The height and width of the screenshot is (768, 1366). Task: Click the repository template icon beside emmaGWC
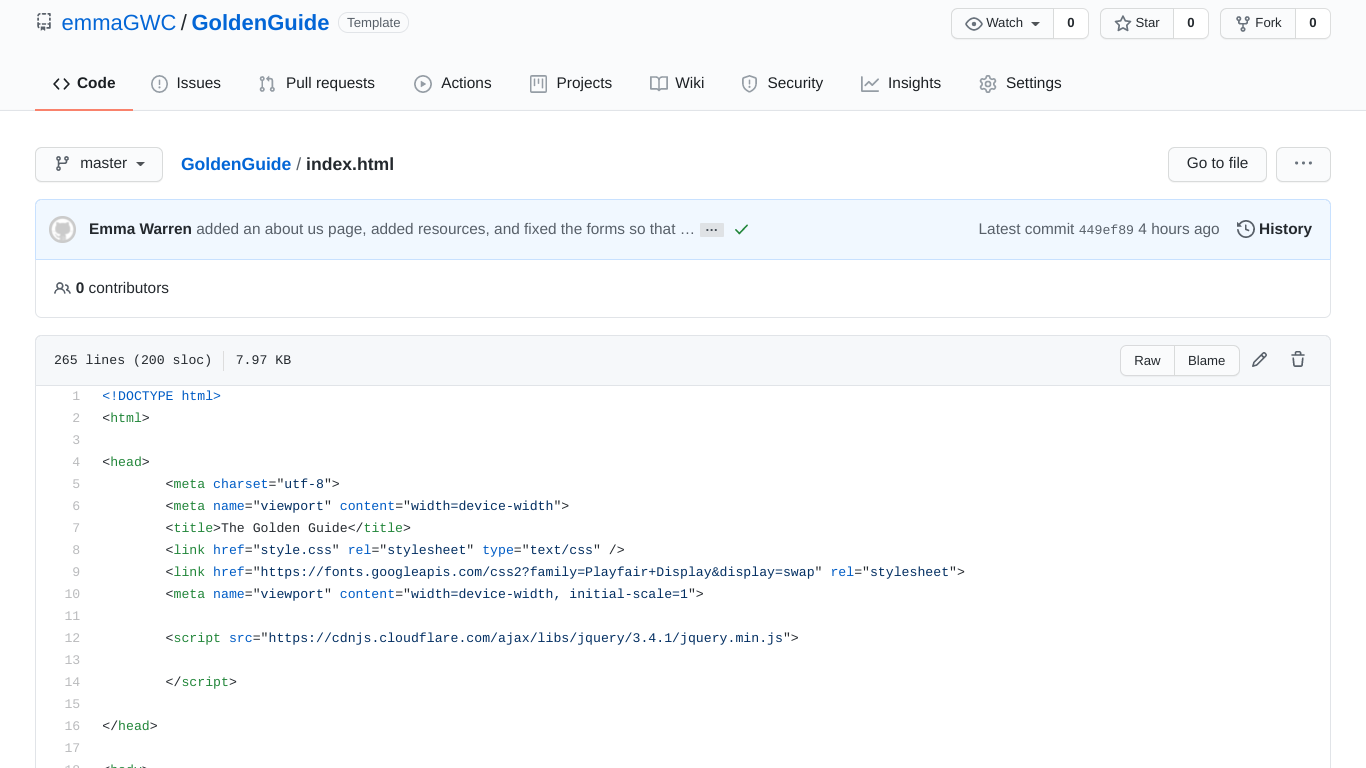44,22
